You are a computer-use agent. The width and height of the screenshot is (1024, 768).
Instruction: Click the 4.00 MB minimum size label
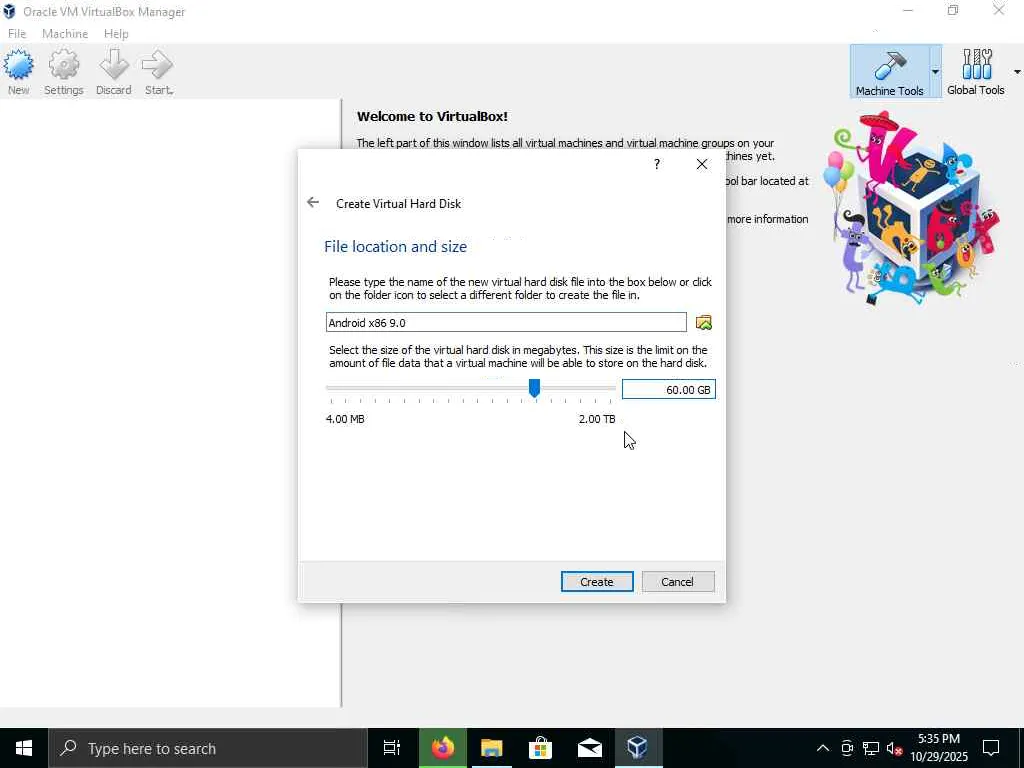[345, 419]
